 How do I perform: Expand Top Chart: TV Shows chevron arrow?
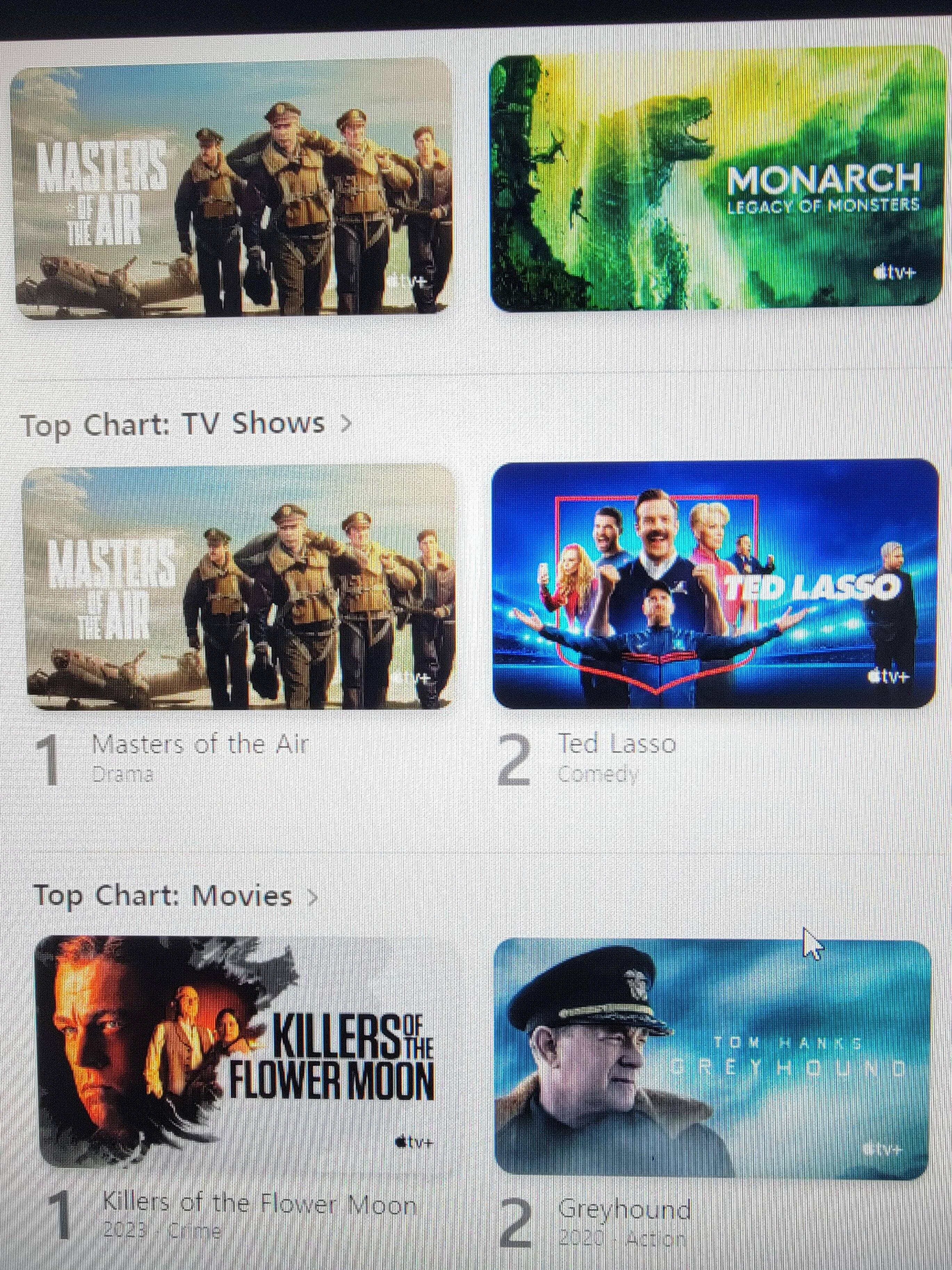coord(345,424)
